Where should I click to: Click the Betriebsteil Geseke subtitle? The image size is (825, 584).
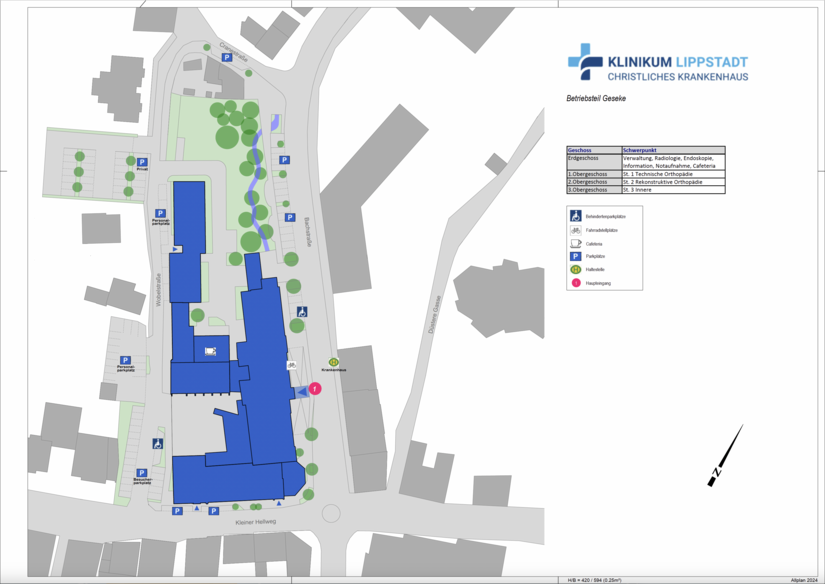point(596,99)
